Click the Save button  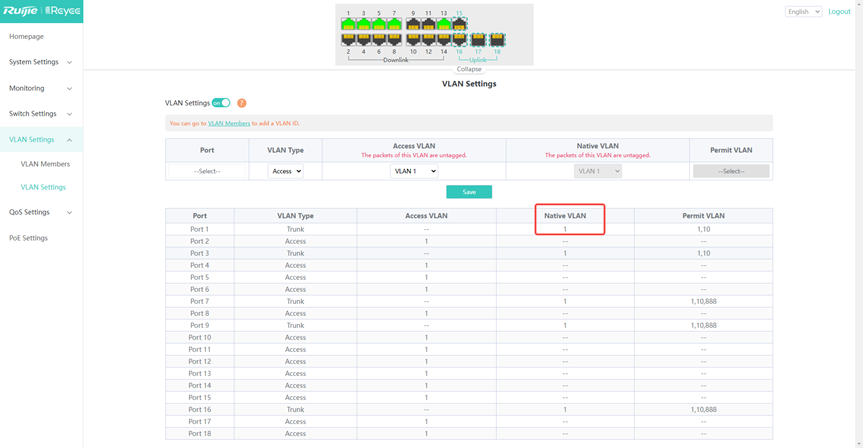click(469, 192)
